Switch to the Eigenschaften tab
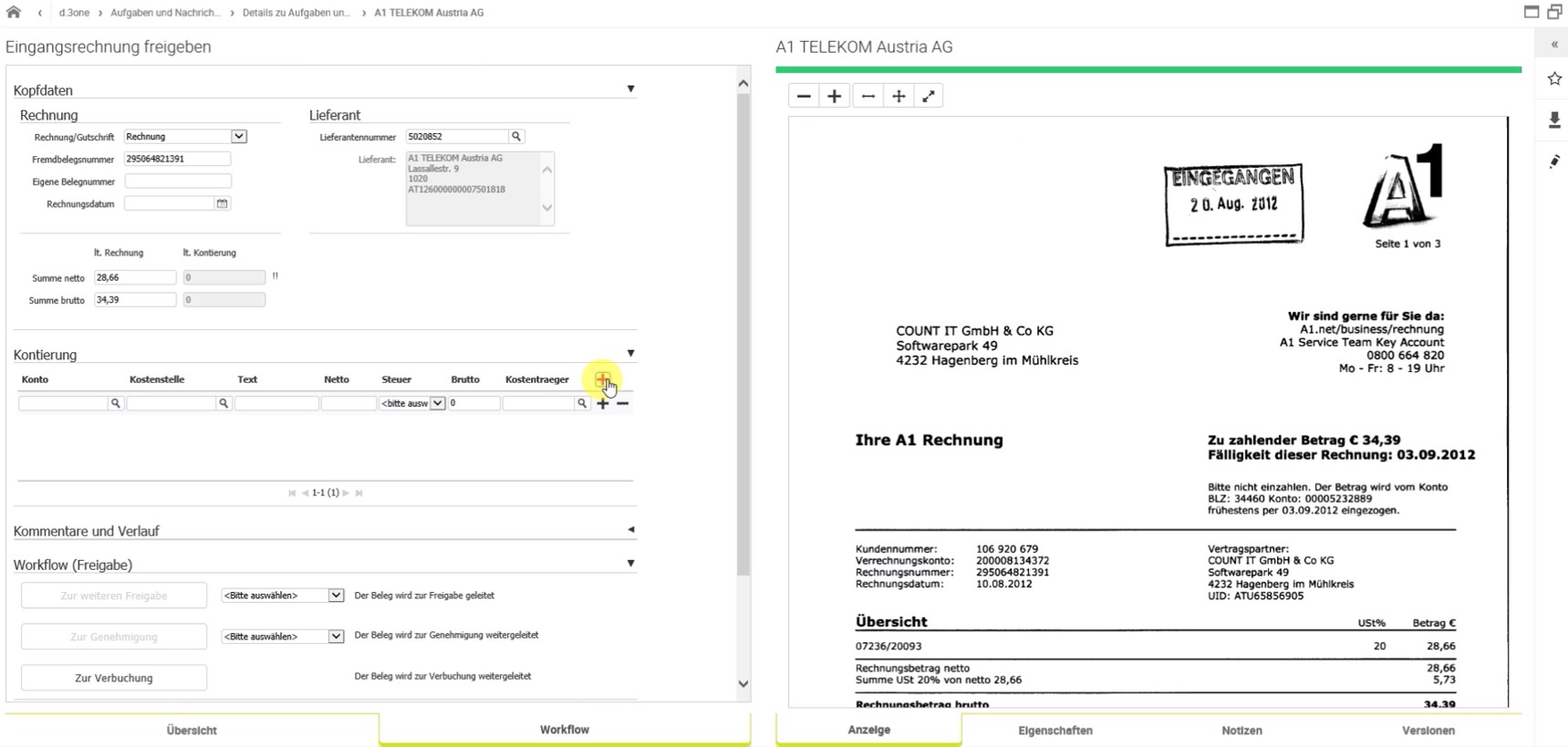This screenshot has height=747, width=1568. pyautogui.click(x=1054, y=731)
